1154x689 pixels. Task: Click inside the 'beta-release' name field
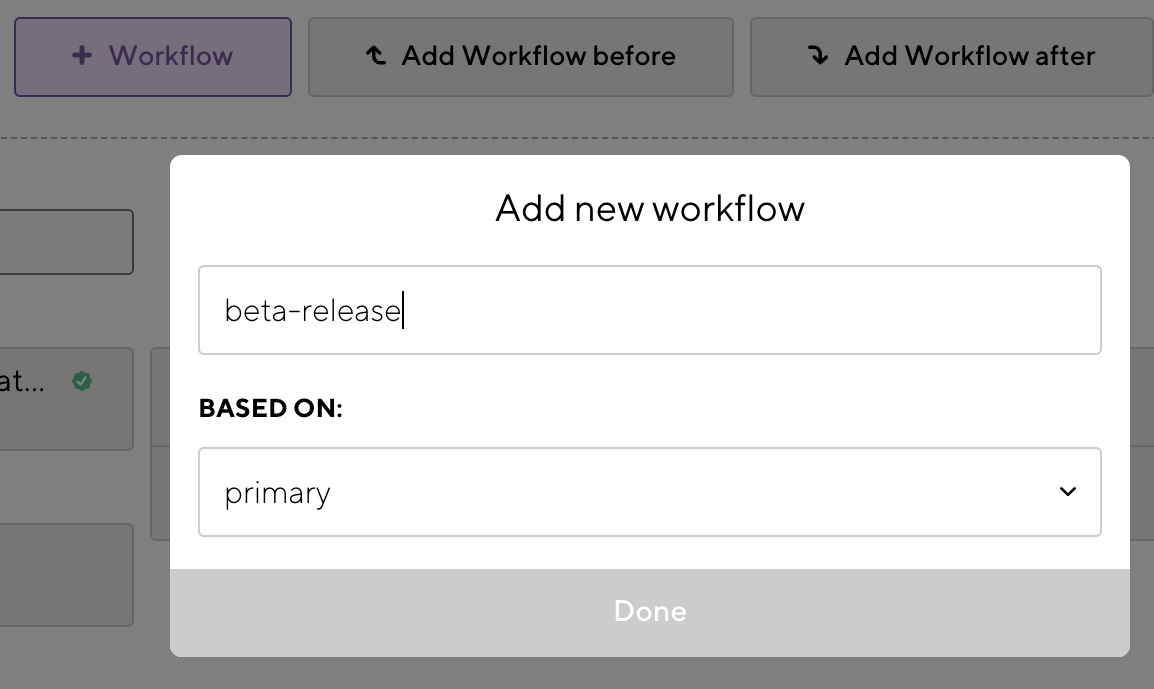click(650, 310)
